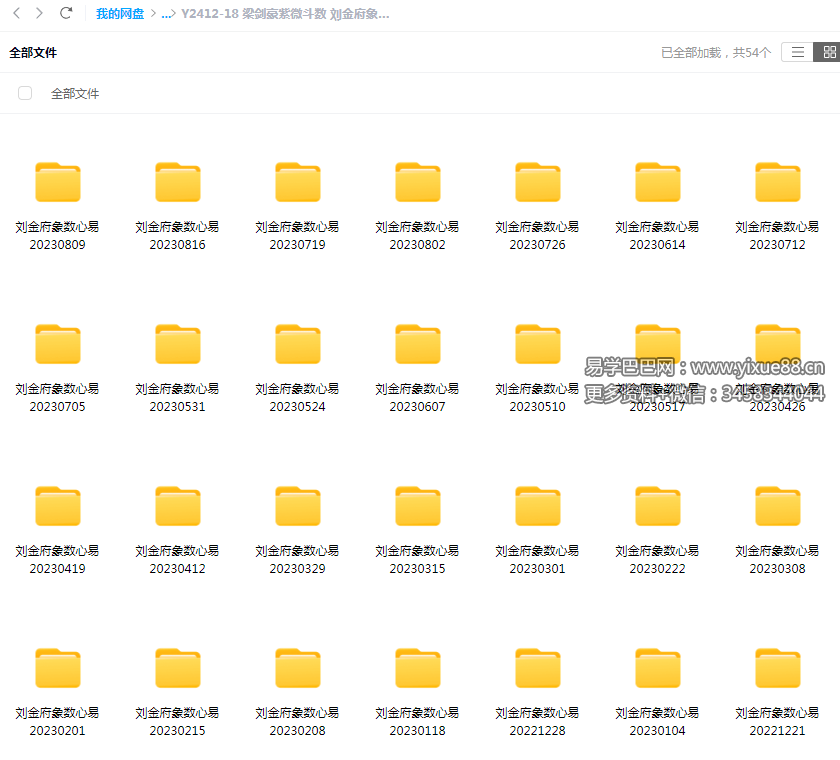
Task: Open the folder dated 20230301
Action: pos(538,507)
